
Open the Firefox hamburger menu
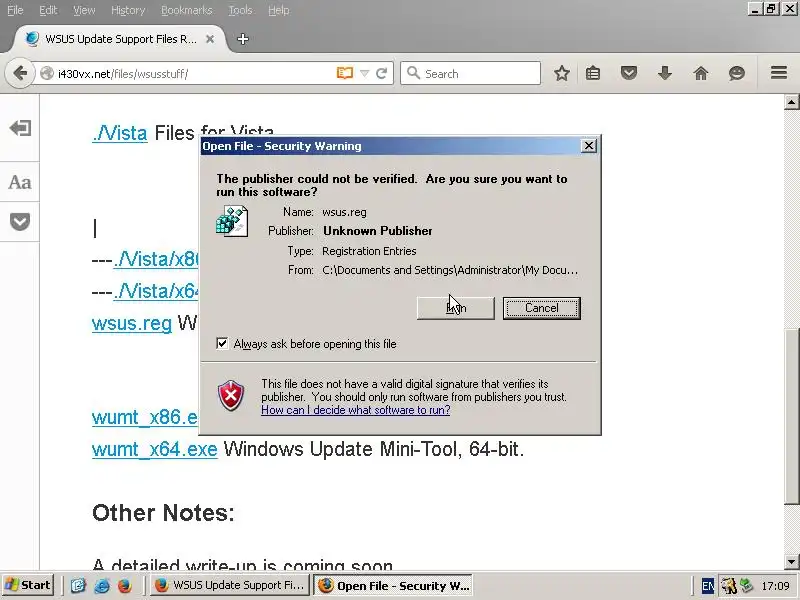(x=779, y=73)
